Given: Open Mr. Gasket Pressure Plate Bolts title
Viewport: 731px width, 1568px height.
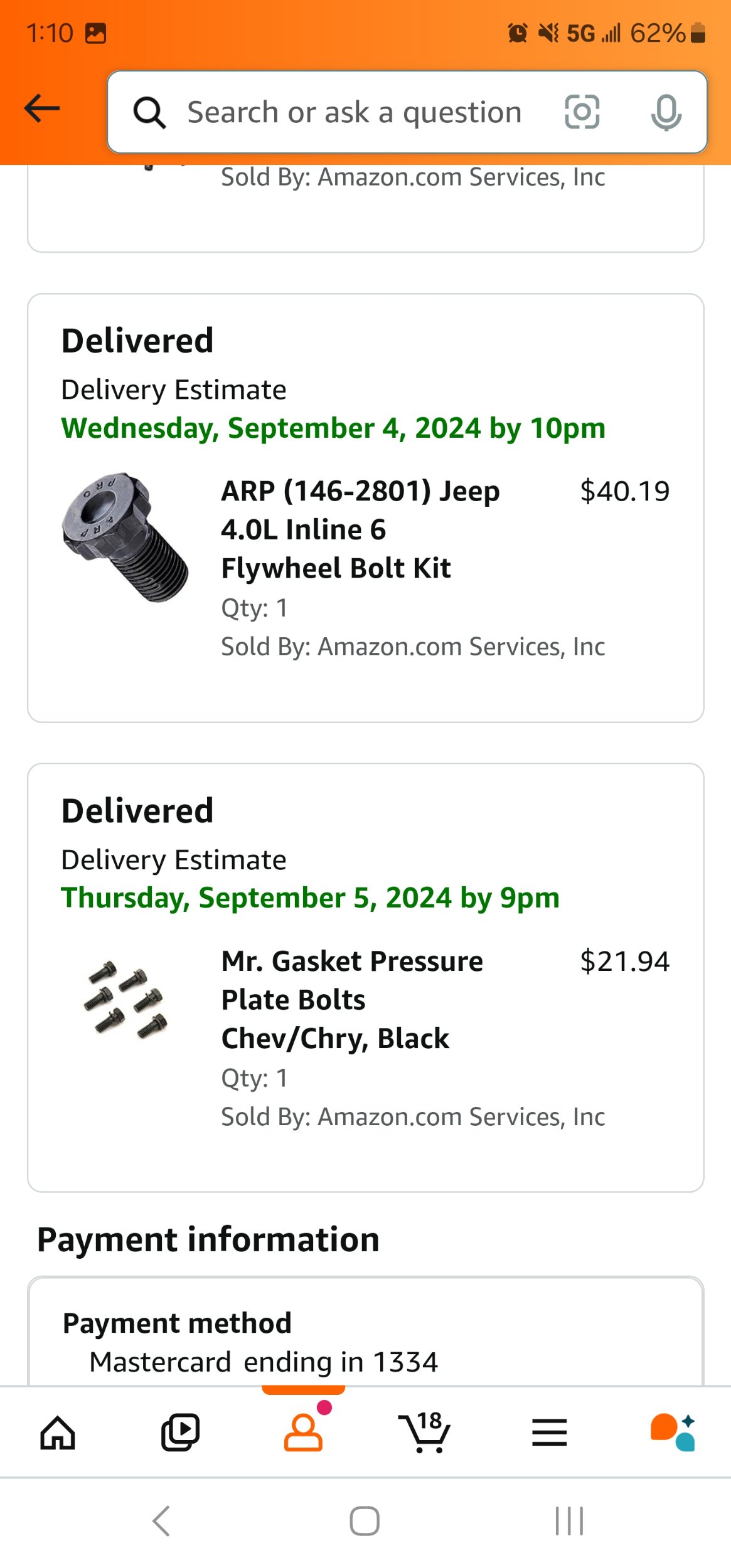Looking at the screenshot, I should tap(352, 999).
